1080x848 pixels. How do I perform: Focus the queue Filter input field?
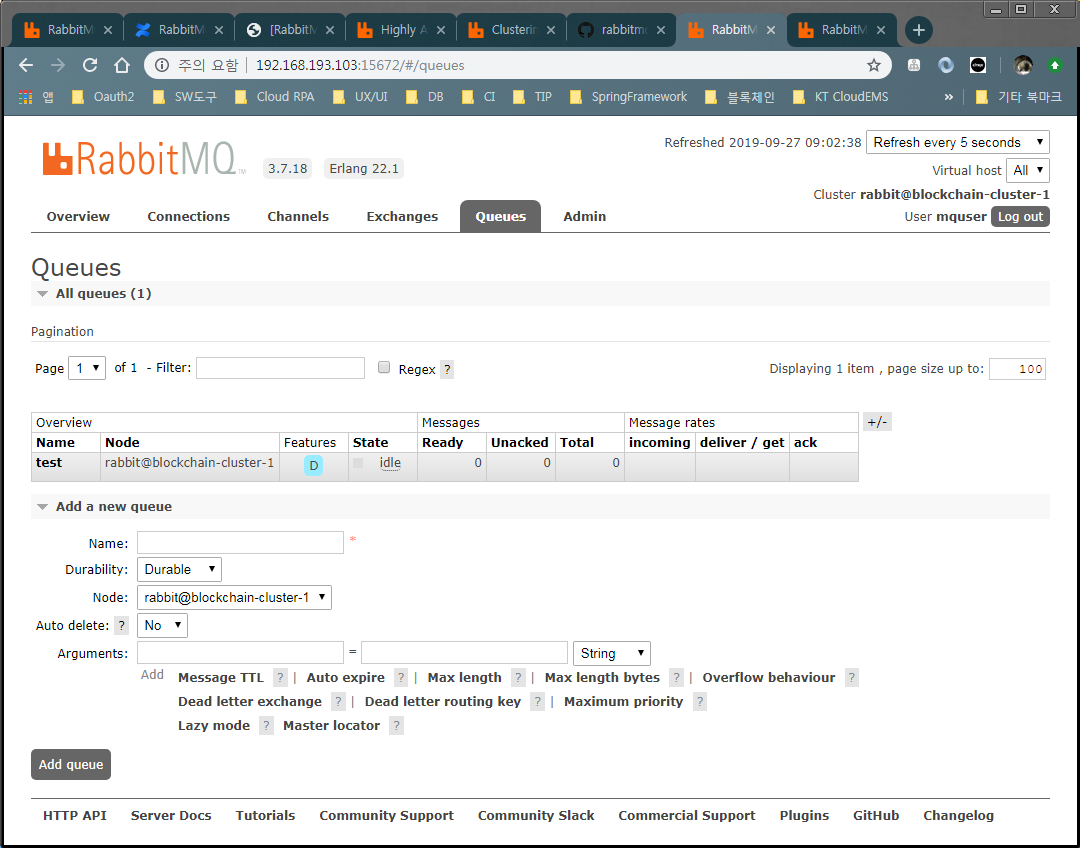(x=280, y=368)
